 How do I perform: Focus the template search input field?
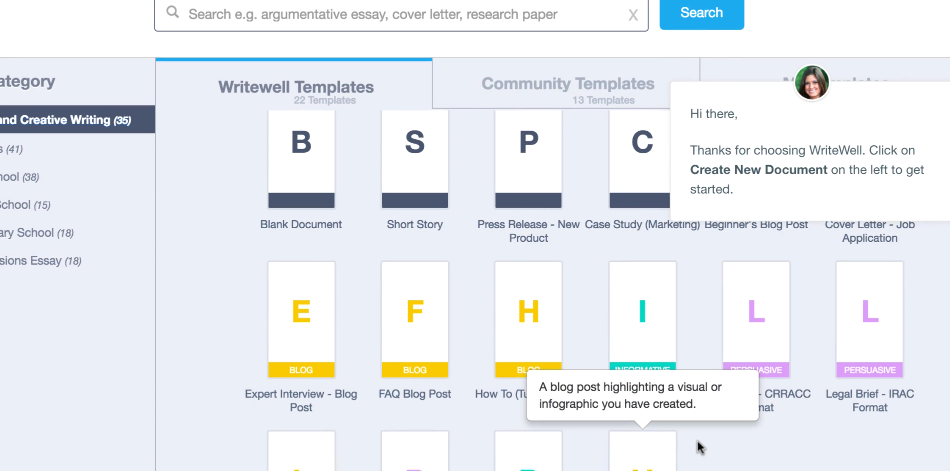click(x=401, y=15)
